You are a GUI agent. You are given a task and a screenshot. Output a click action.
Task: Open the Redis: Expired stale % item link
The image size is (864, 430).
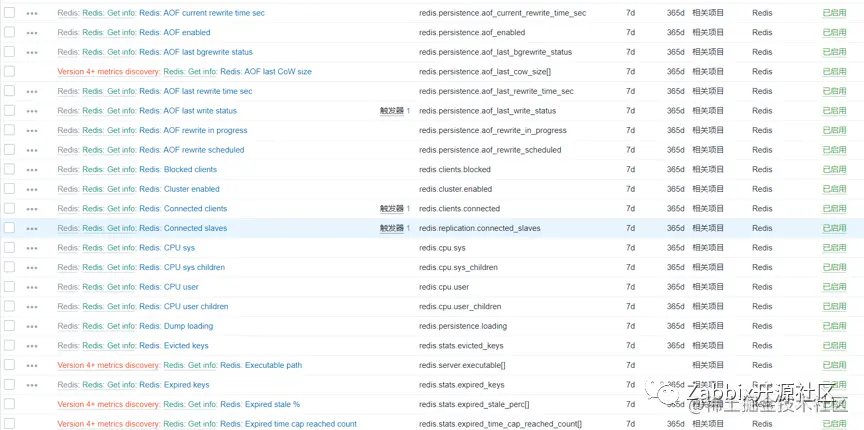260,404
